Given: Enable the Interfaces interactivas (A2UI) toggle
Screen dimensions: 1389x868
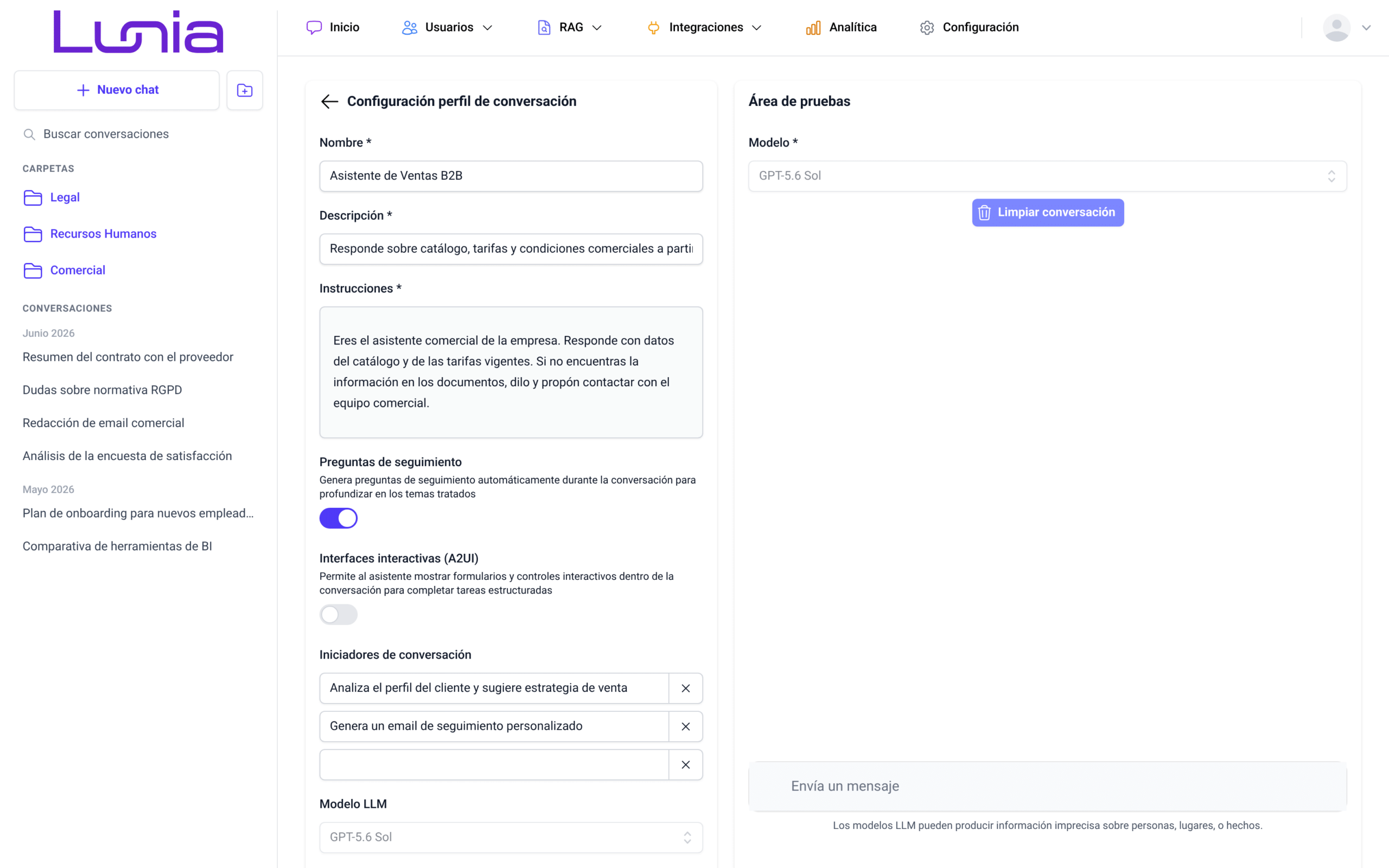Looking at the screenshot, I should [x=339, y=615].
